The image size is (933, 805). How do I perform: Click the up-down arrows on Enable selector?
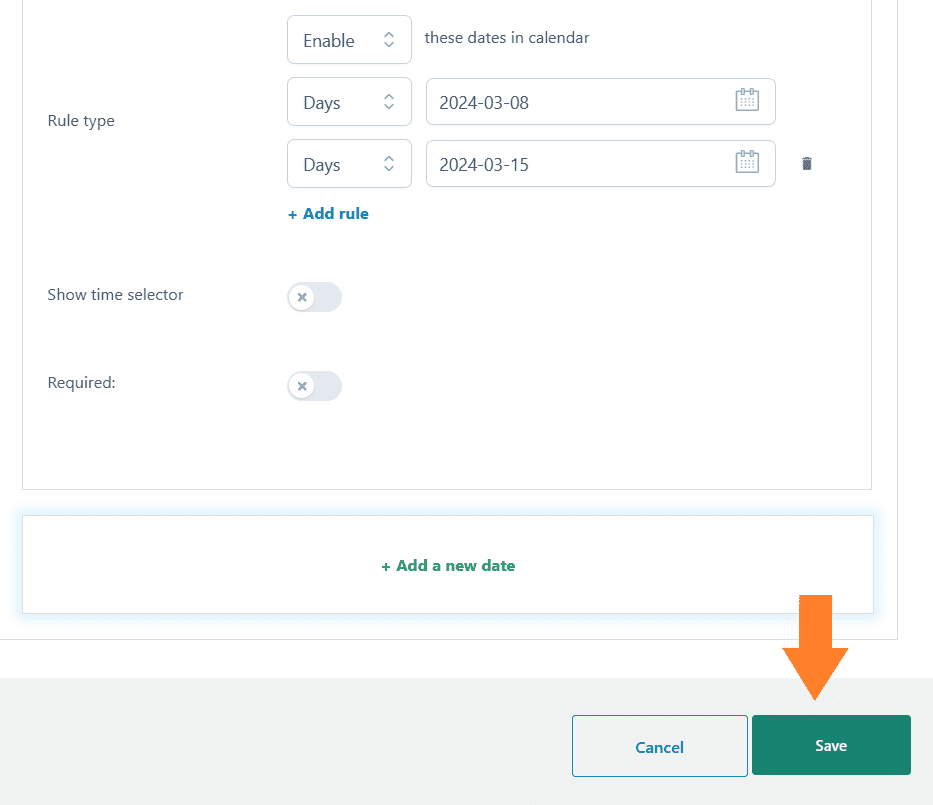coord(389,39)
